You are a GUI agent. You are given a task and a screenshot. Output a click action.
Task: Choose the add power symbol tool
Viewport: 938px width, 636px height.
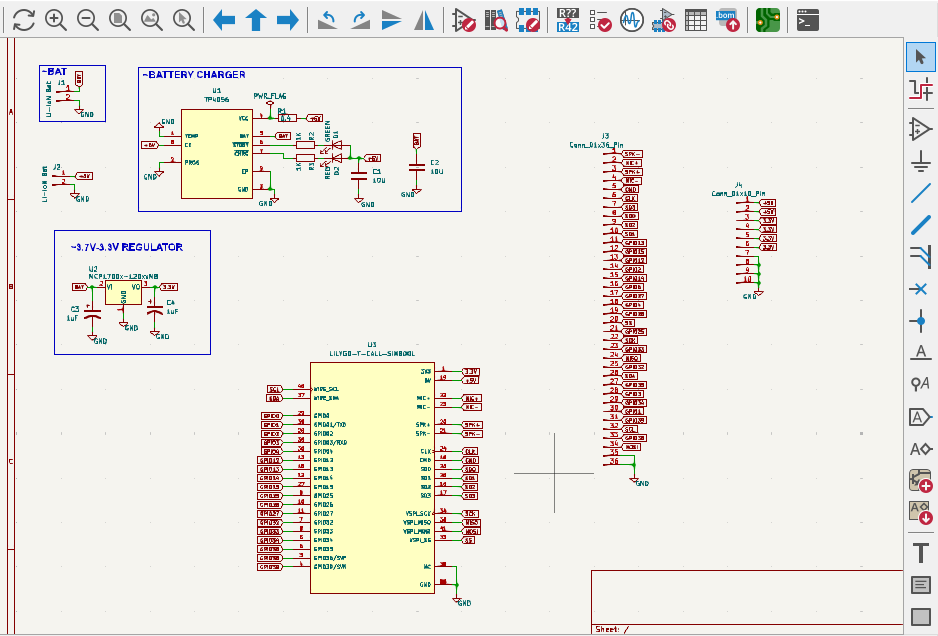click(x=920, y=160)
